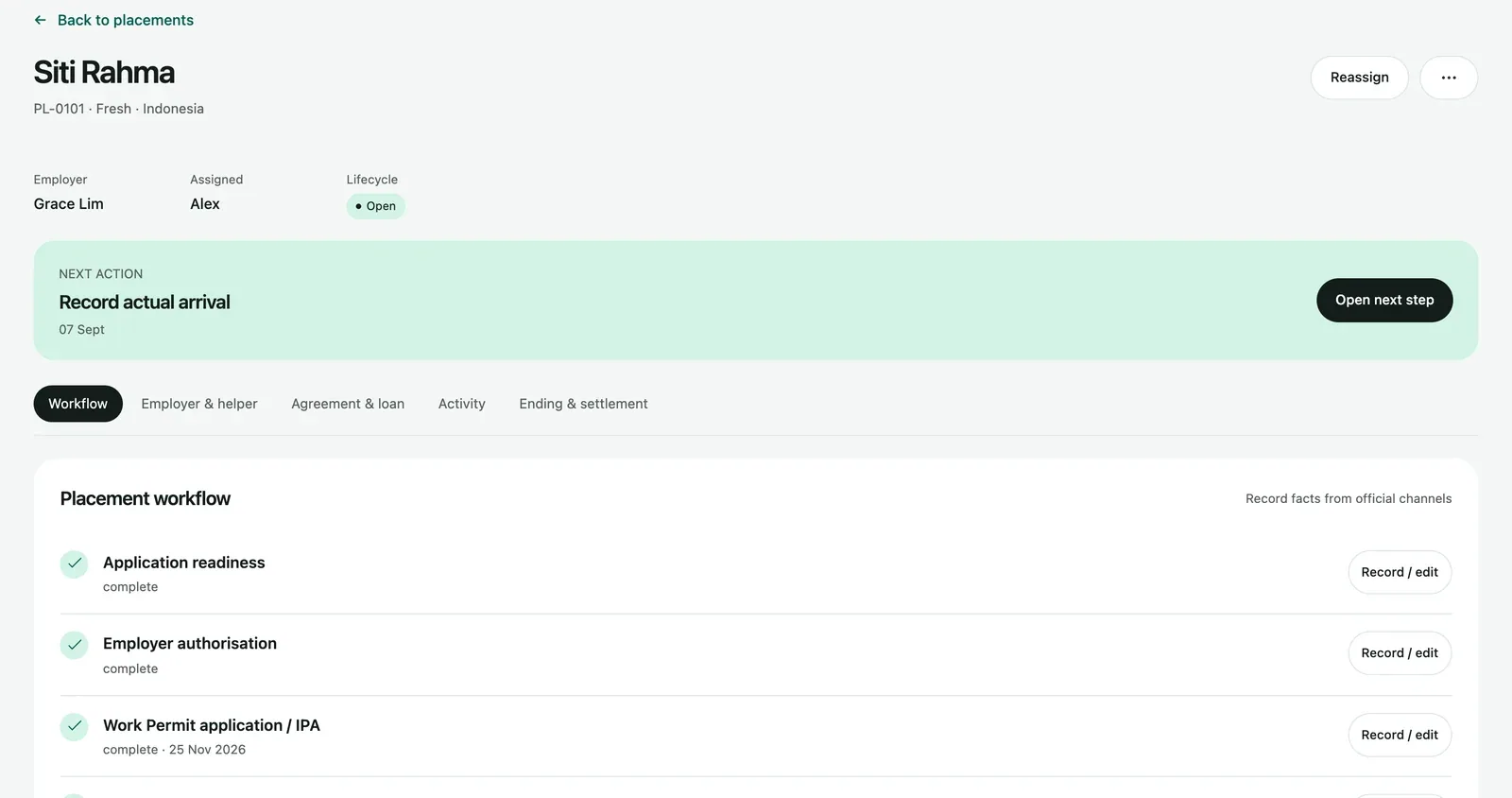
Task: Click the Employer authorisation checkmark icon
Action: 75,645
